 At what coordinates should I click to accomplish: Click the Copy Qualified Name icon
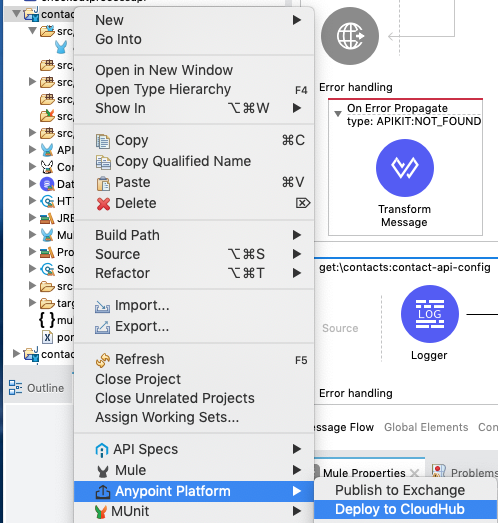[x=103, y=162]
